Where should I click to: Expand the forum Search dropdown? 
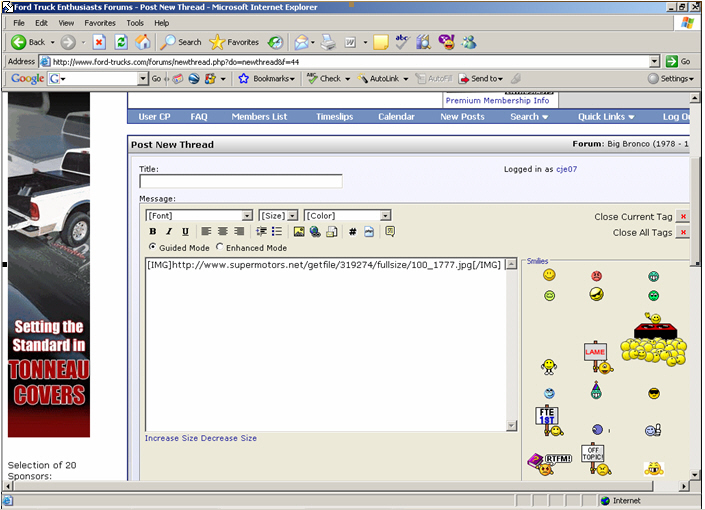point(529,117)
